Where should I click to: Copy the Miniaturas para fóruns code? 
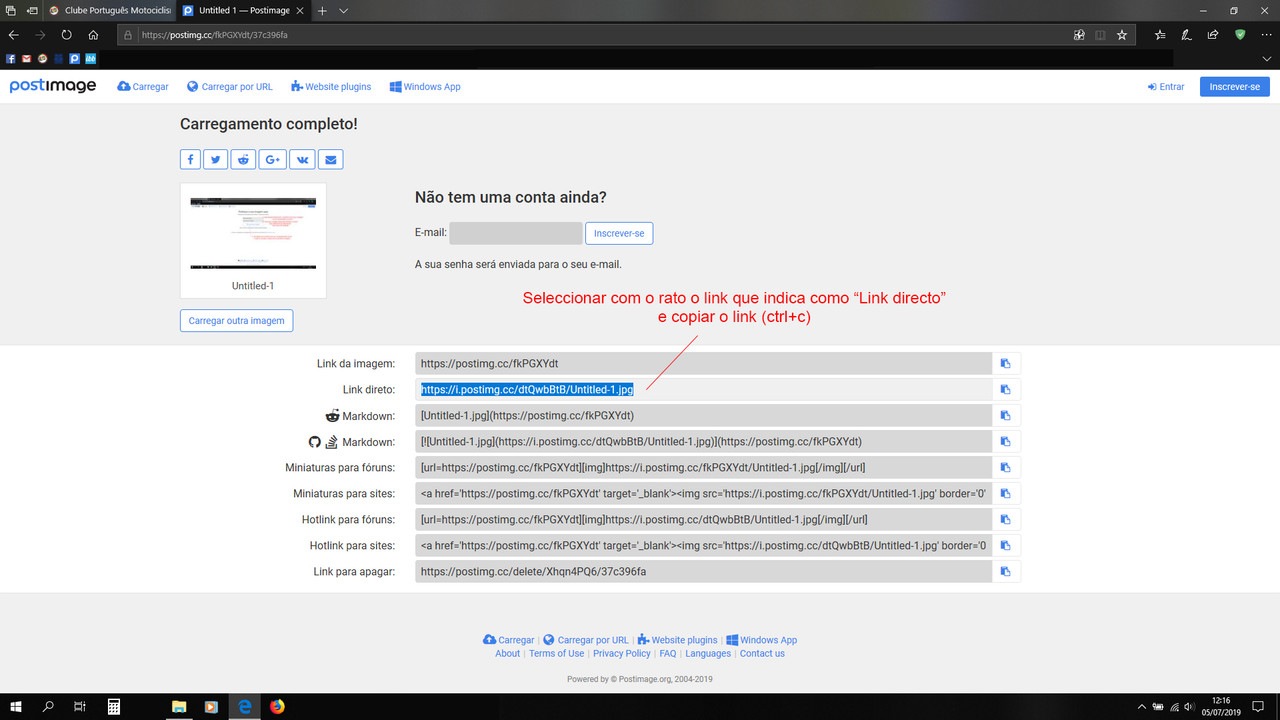coord(1006,467)
